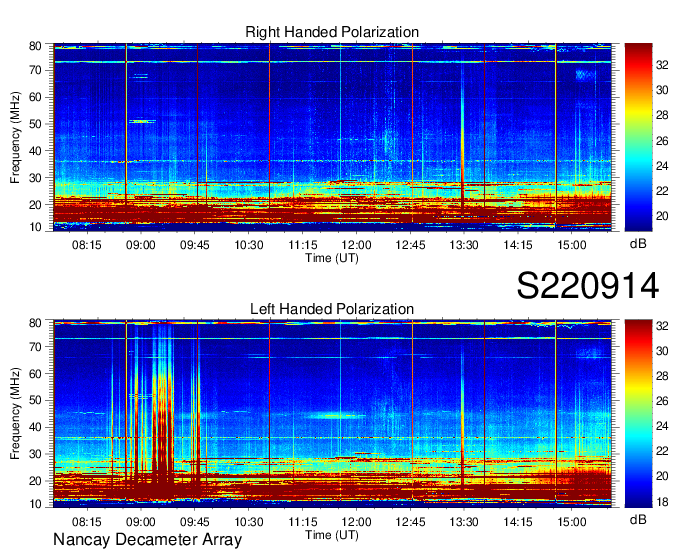Click the "Time (UT)" label under the left-handed plot

pos(332,535)
